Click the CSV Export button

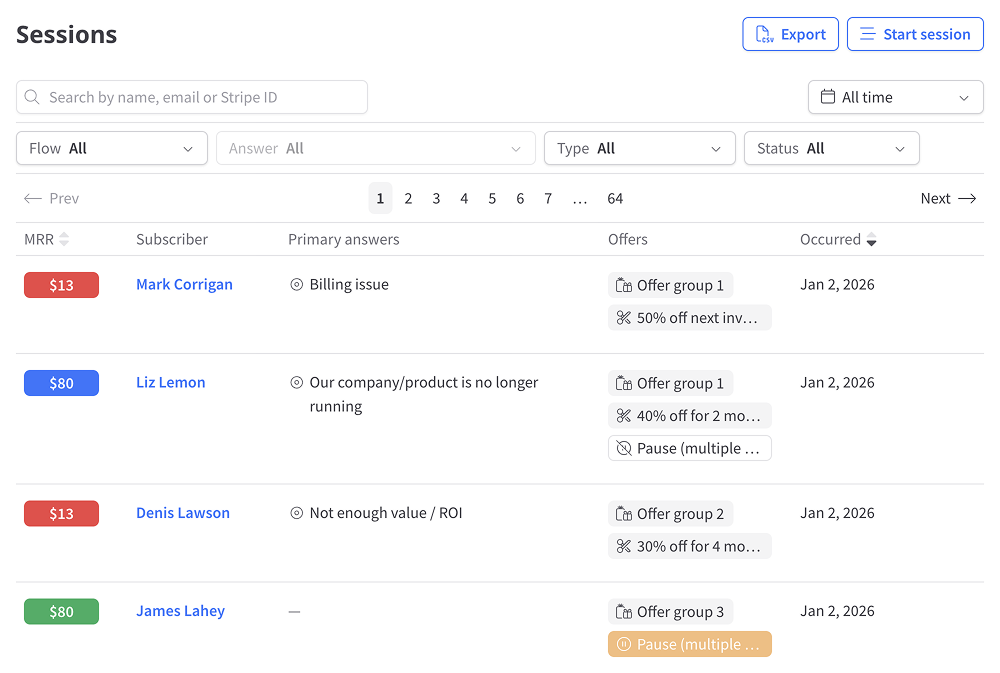click(790, 34)
